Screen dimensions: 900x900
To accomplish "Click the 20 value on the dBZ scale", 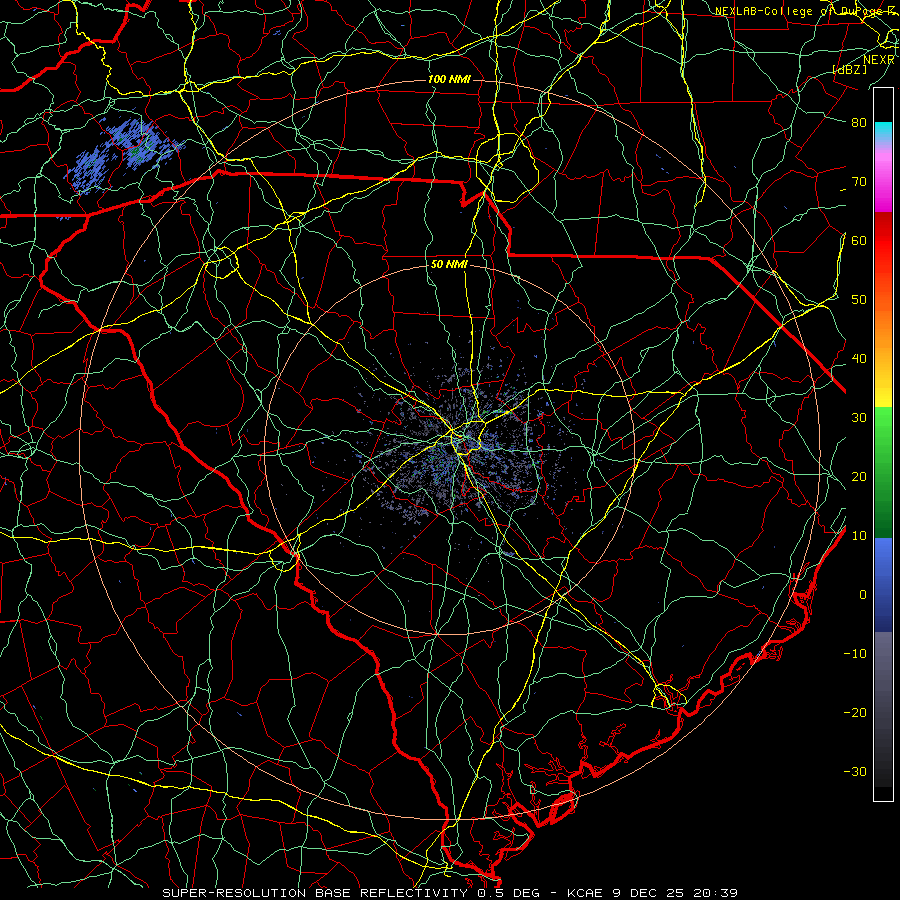I will [x=859, y=476].
